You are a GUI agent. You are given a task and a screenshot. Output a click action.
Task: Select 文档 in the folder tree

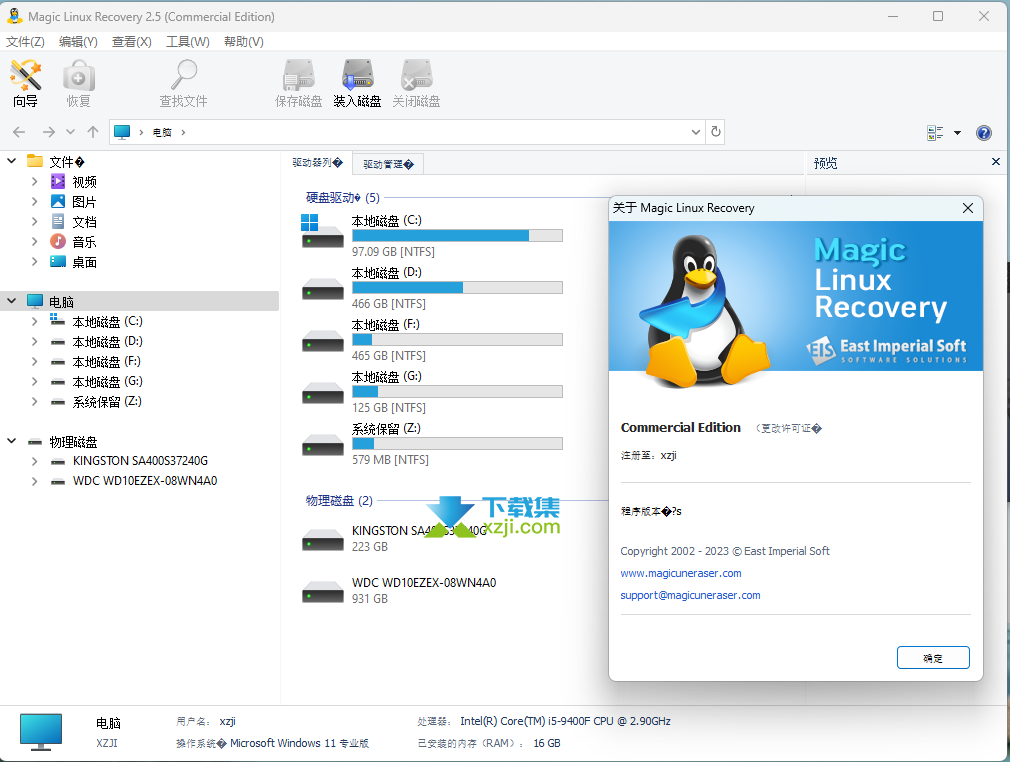pos(84,222)
